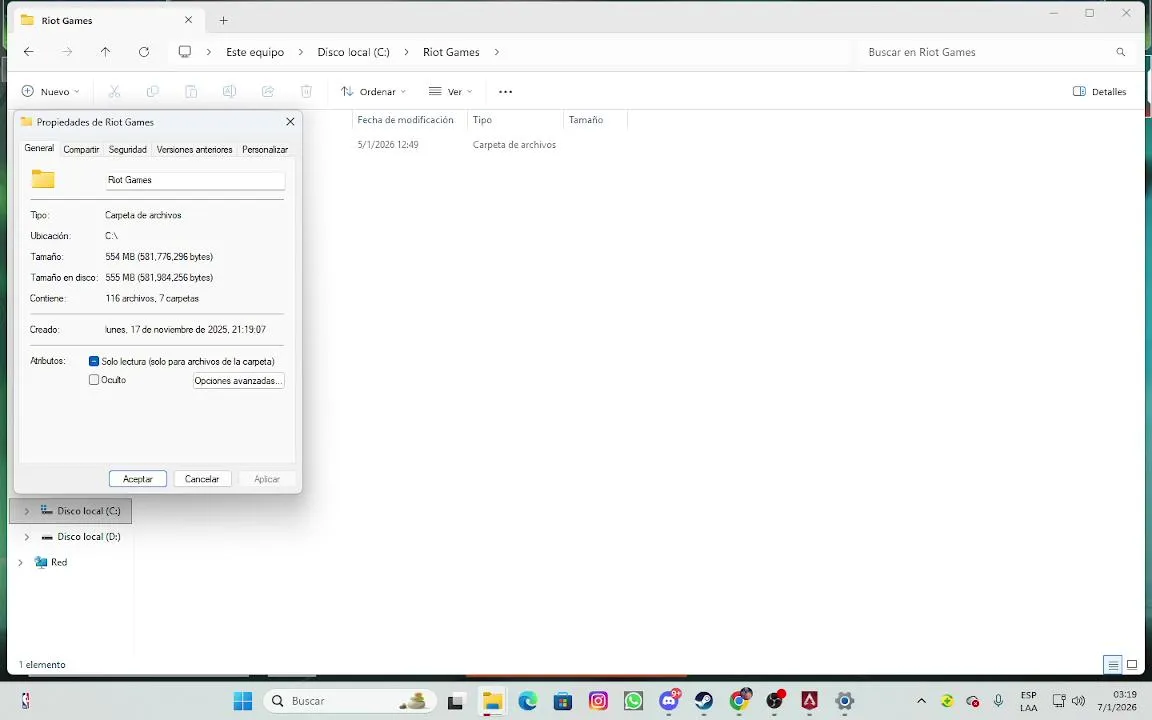
Task: Click the Copy icon in toolbar
Action: 153,91
